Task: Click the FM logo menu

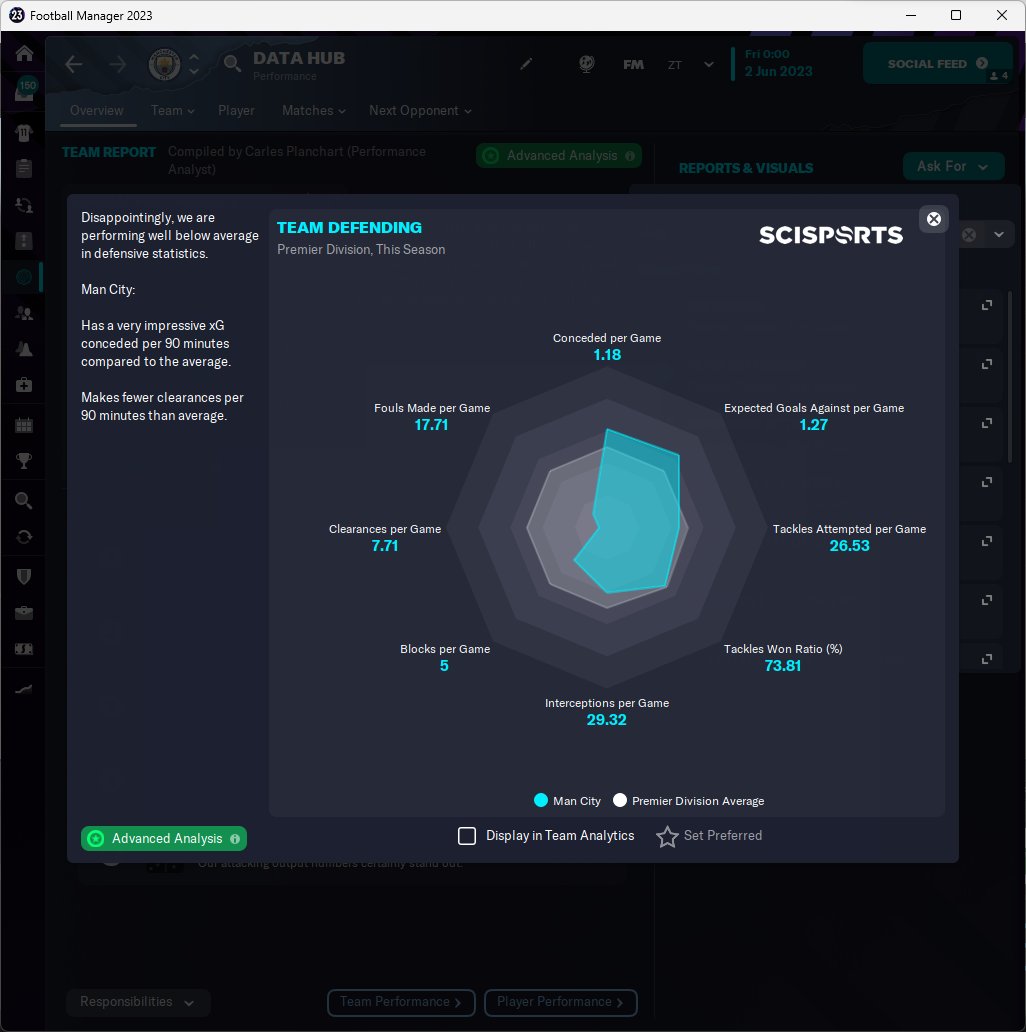Action: tap(633, 64)
